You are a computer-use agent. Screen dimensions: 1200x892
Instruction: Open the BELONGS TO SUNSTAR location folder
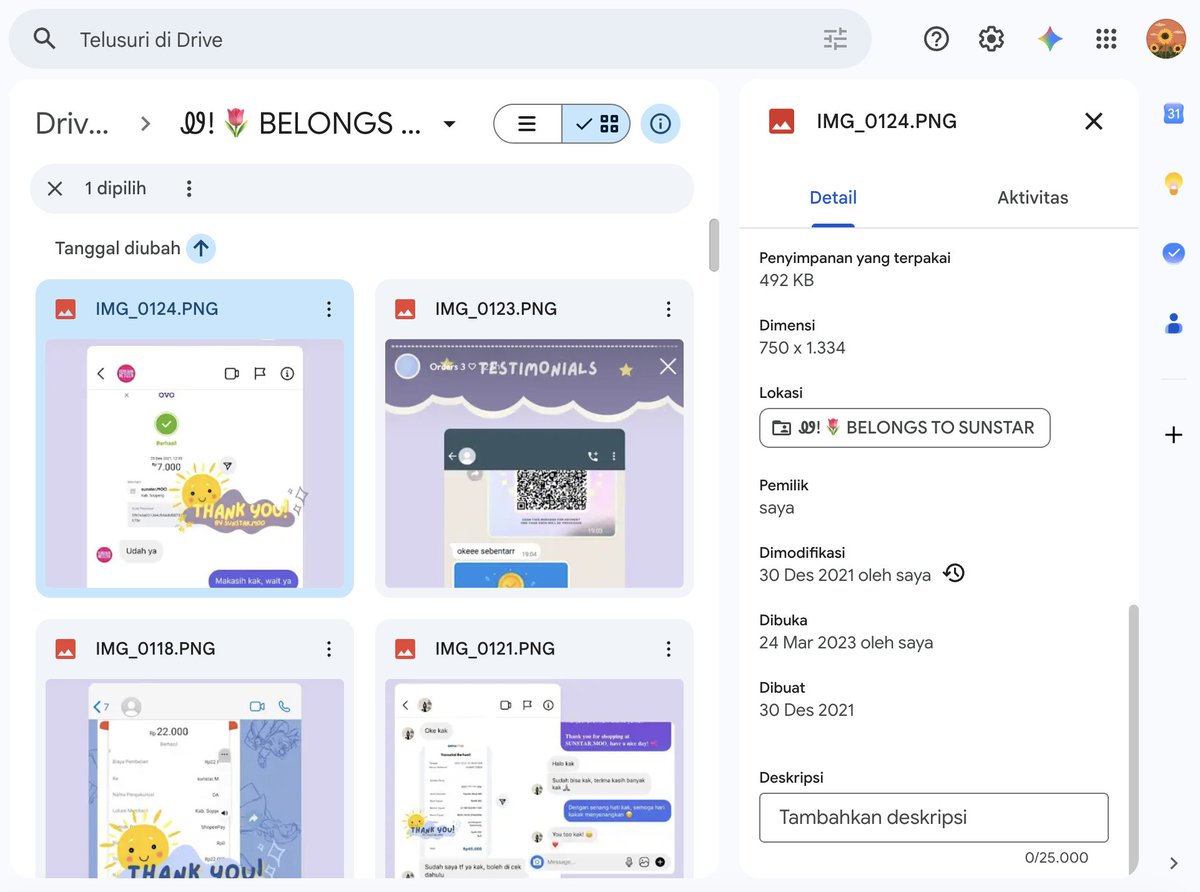point(905,427)
